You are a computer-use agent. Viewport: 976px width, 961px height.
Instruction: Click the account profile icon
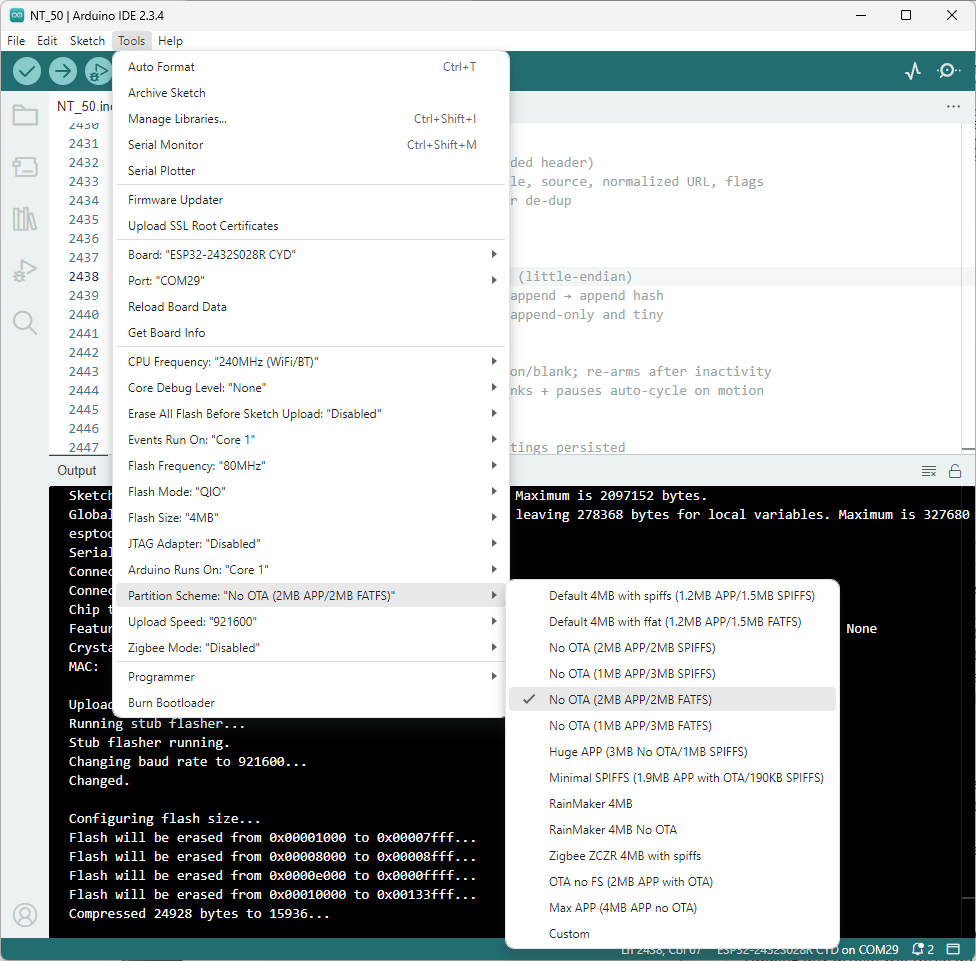(x=25, y=915)
